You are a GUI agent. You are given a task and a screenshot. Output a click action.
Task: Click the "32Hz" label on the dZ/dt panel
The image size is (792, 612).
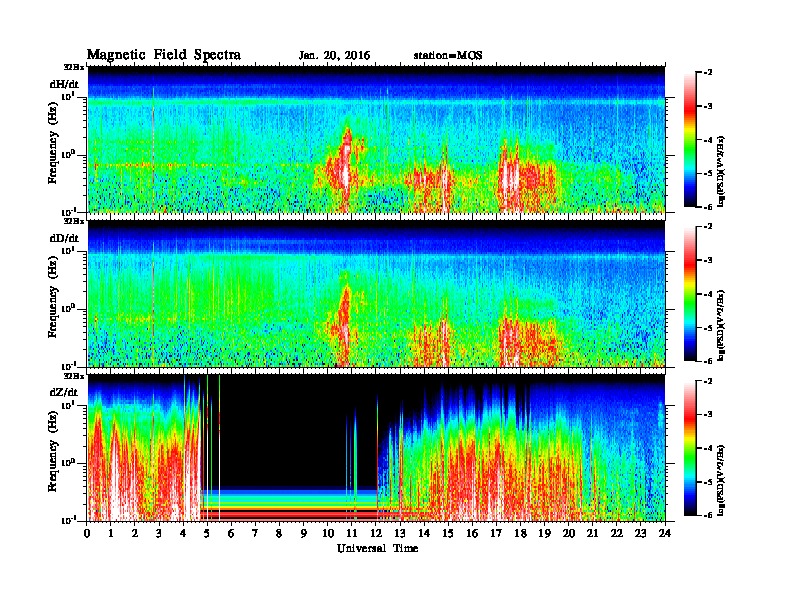(74, 375)
